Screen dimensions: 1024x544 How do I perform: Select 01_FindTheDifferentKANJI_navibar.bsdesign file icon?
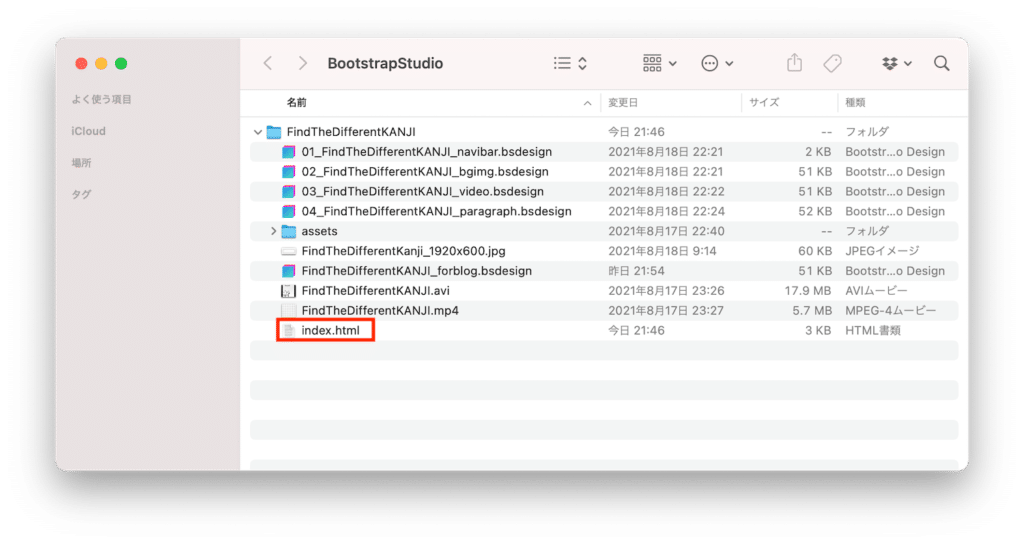(x=289, y=152)
